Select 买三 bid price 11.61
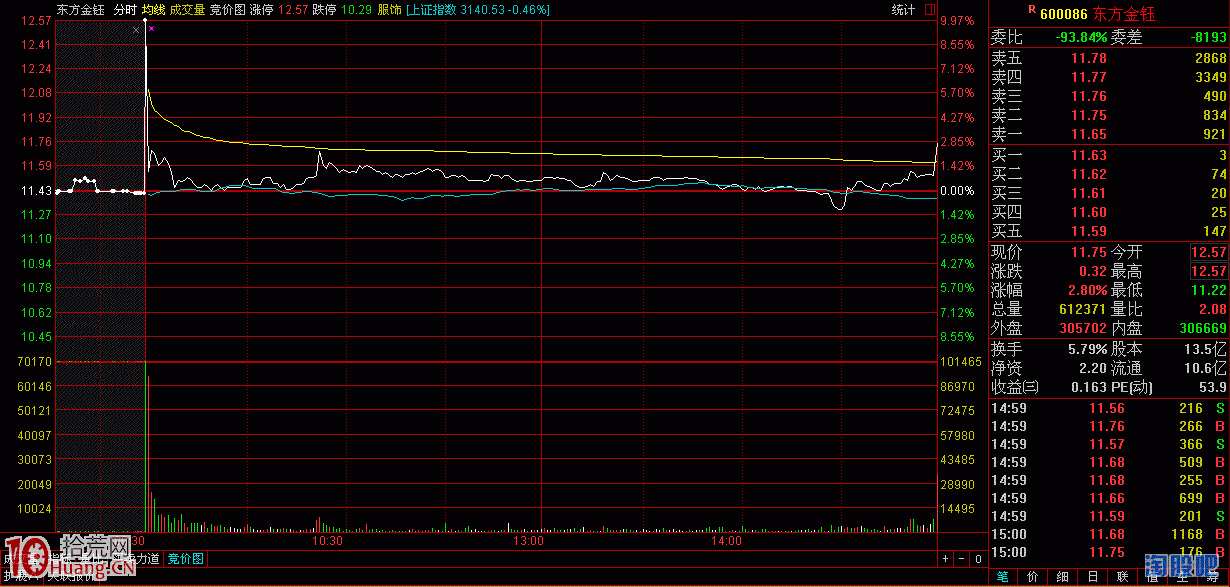This screenshot has width=1230, height=587. point(1089,193)
